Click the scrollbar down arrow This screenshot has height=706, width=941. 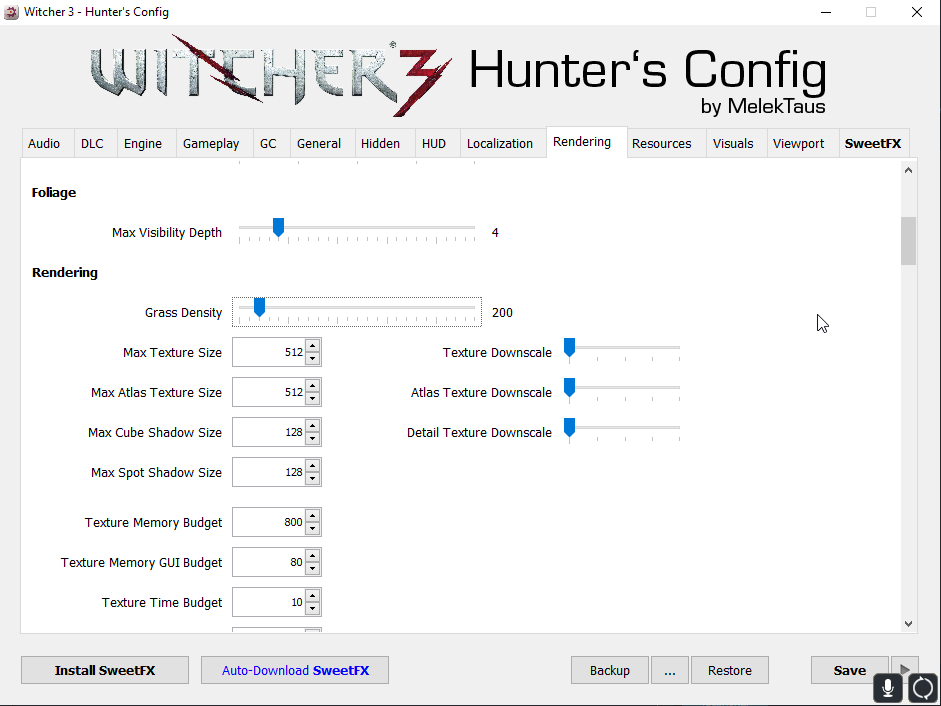909,624
